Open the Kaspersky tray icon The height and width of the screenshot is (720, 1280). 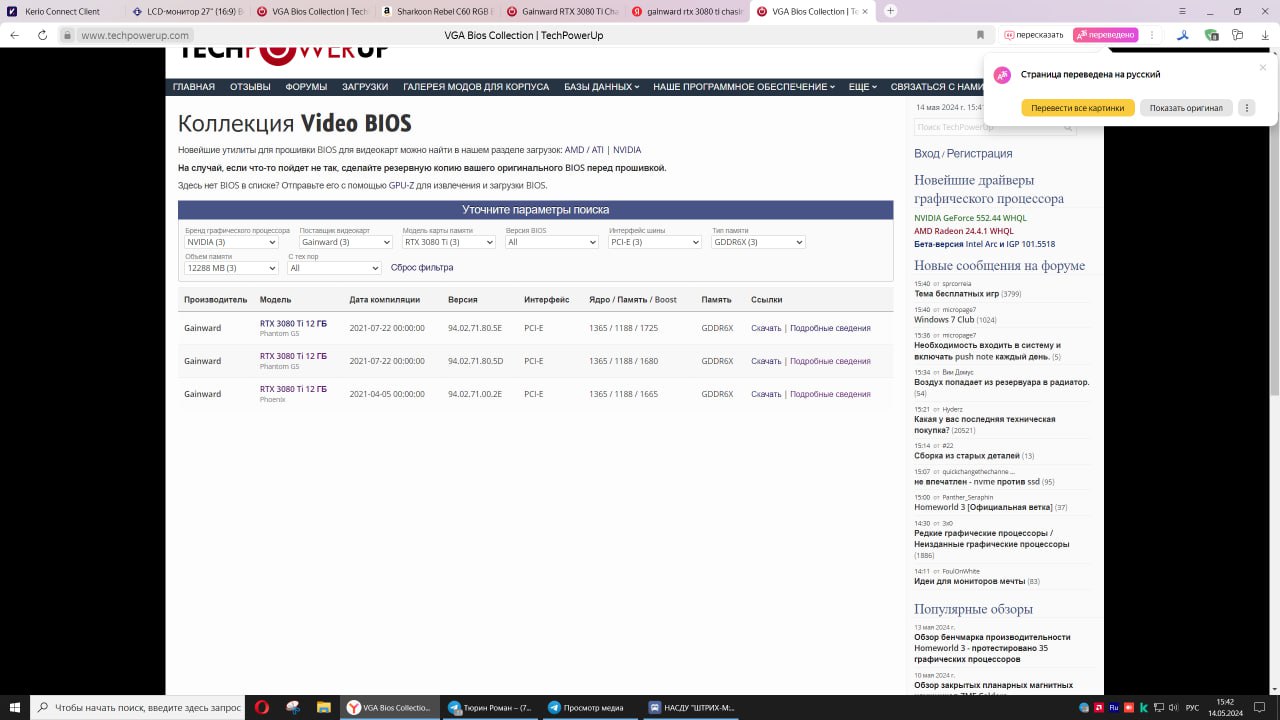(x=1143, y=707)
